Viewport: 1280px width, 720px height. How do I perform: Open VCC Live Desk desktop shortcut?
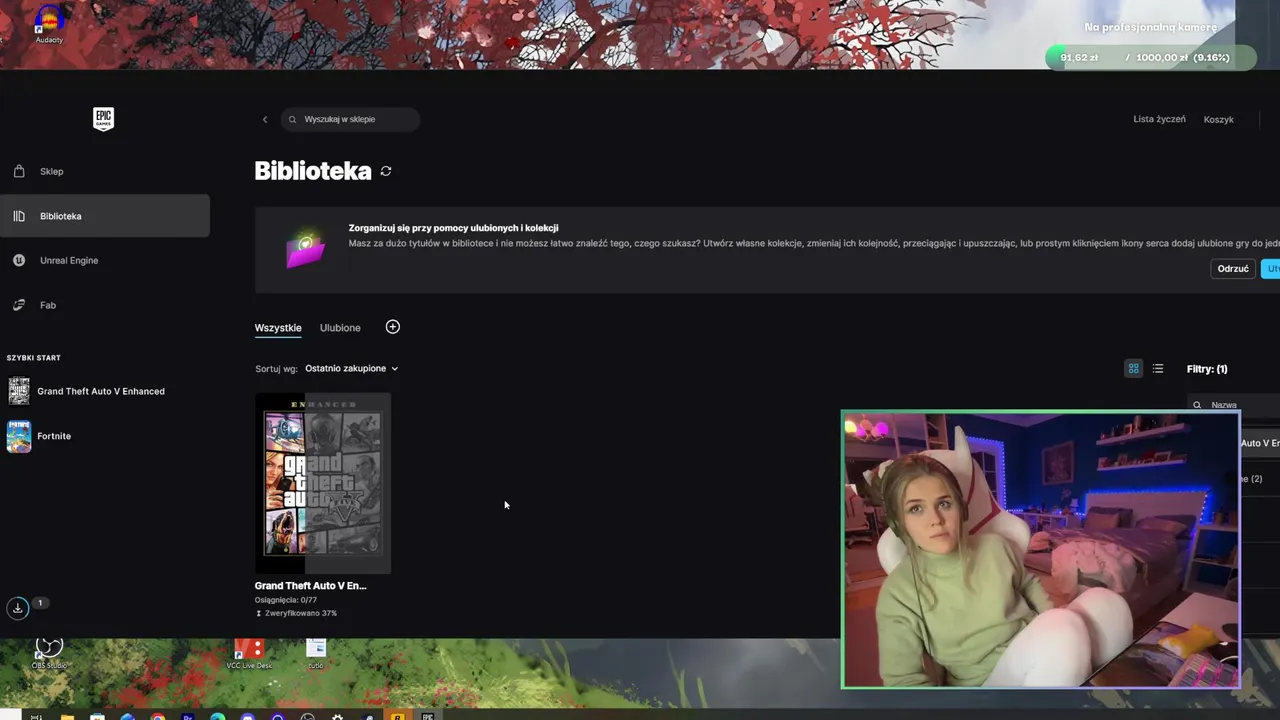click(x=249, y=653)
